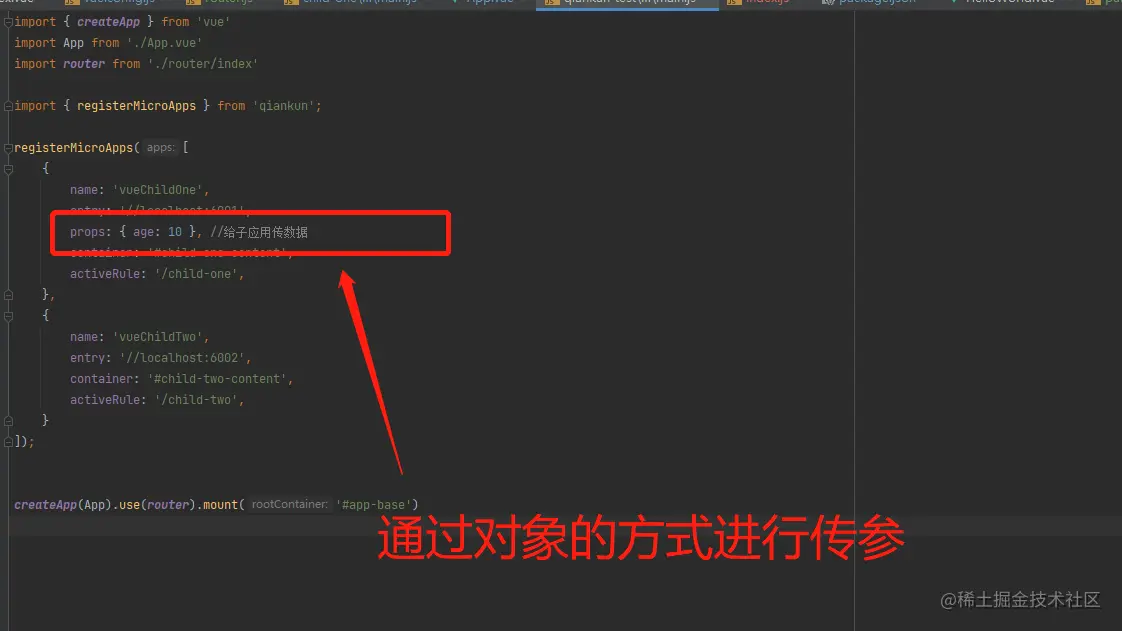Click the './App.vue' import path
The width and height of the screenshot is (1122, 631).
[x=164, y=43]
